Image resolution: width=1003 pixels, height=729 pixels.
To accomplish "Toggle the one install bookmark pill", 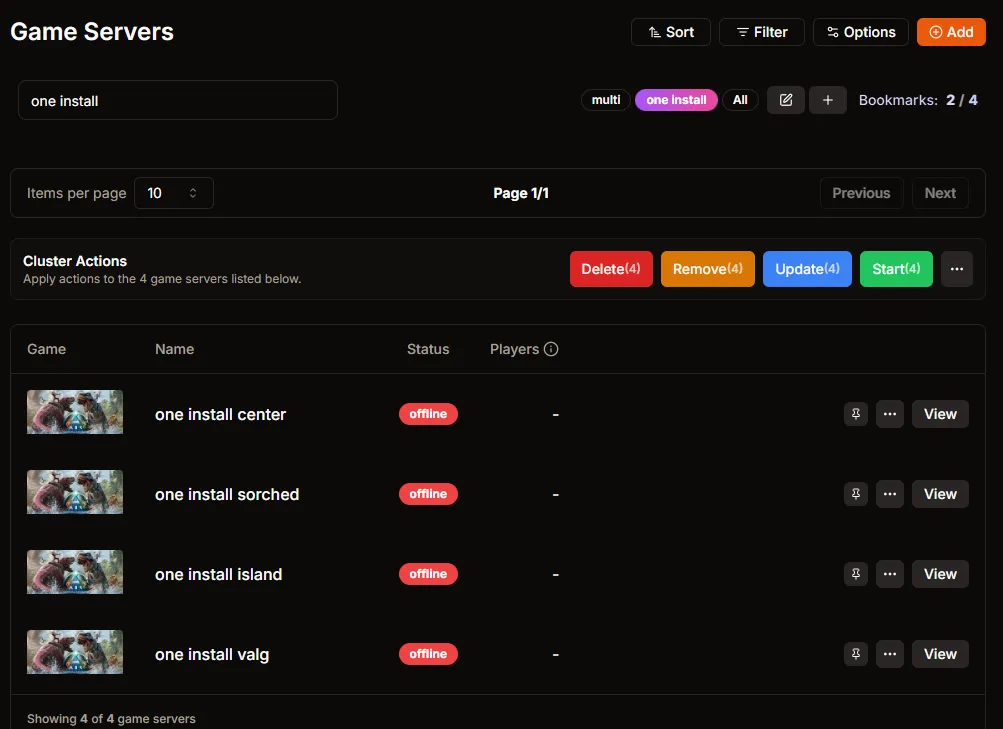I will coord(676,99).
